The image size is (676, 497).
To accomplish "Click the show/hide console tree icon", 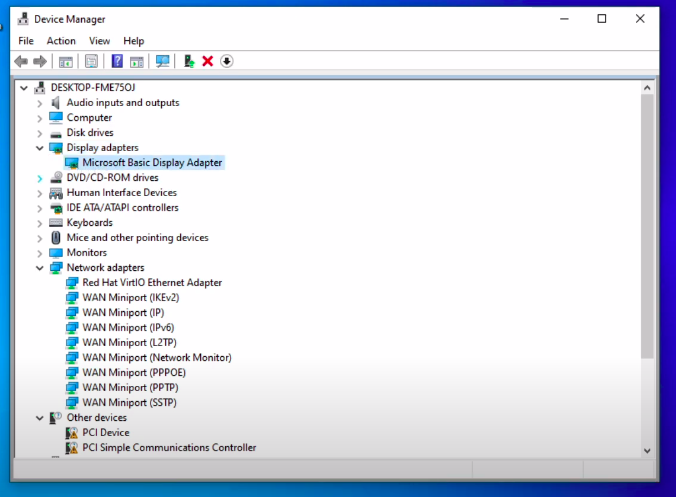I will click(66, 62).
